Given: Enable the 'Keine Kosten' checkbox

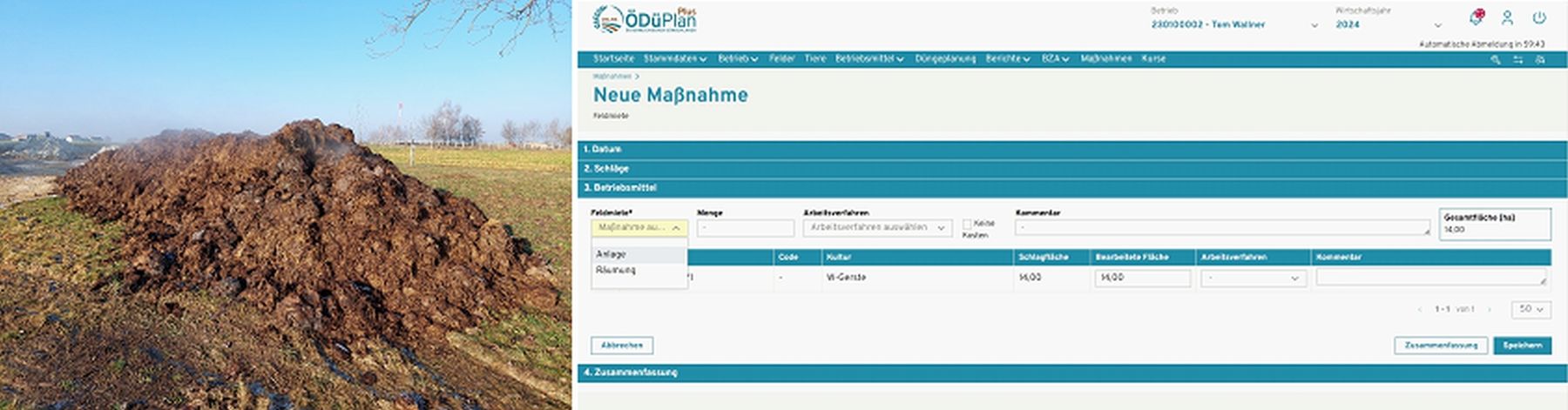Looking at the screenshot, I should (x=967, y=225).
